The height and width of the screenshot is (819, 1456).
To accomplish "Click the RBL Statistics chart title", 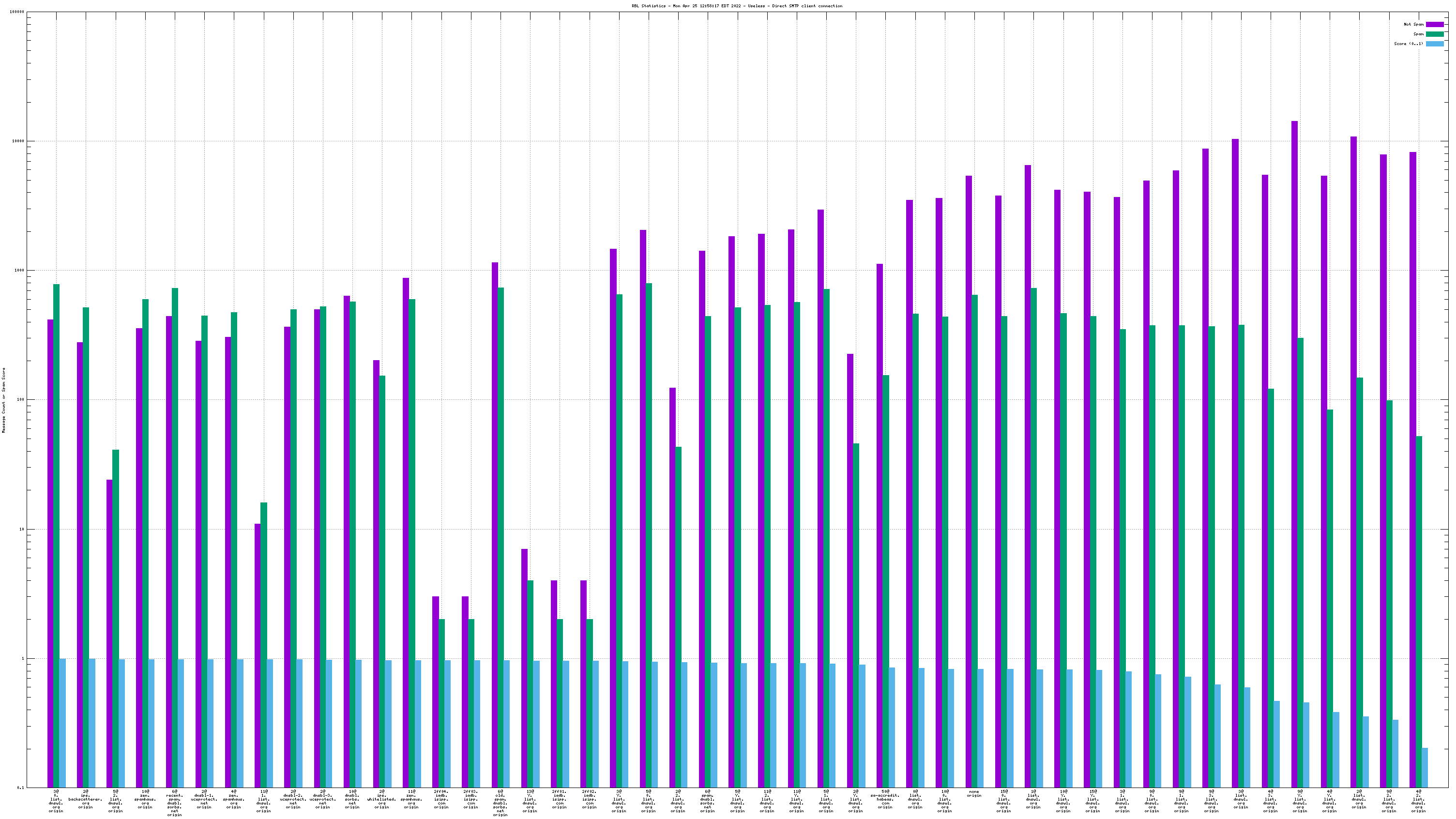I will [x=737, y=6].
